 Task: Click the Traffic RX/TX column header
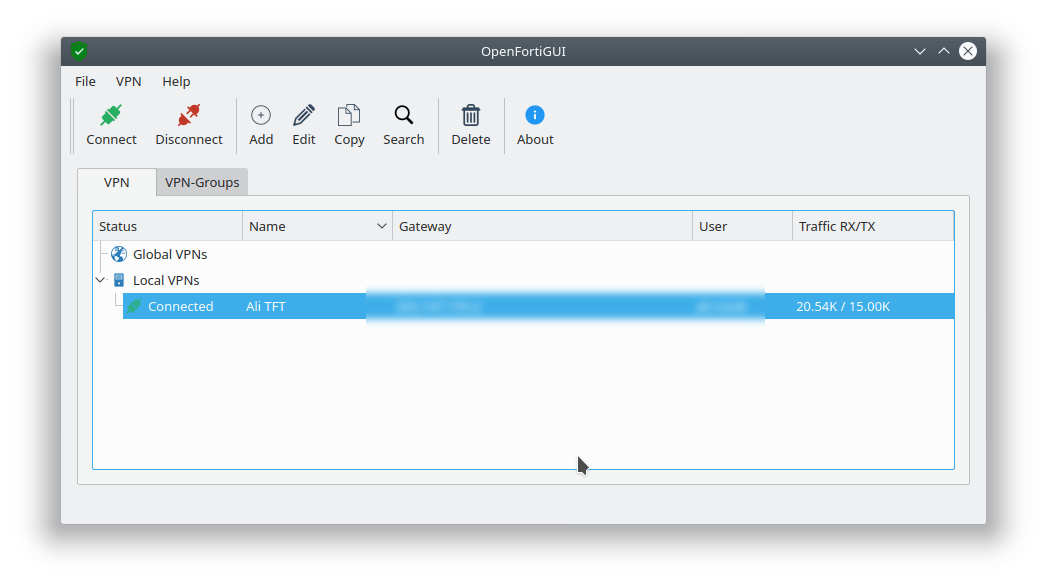[870, 227]
